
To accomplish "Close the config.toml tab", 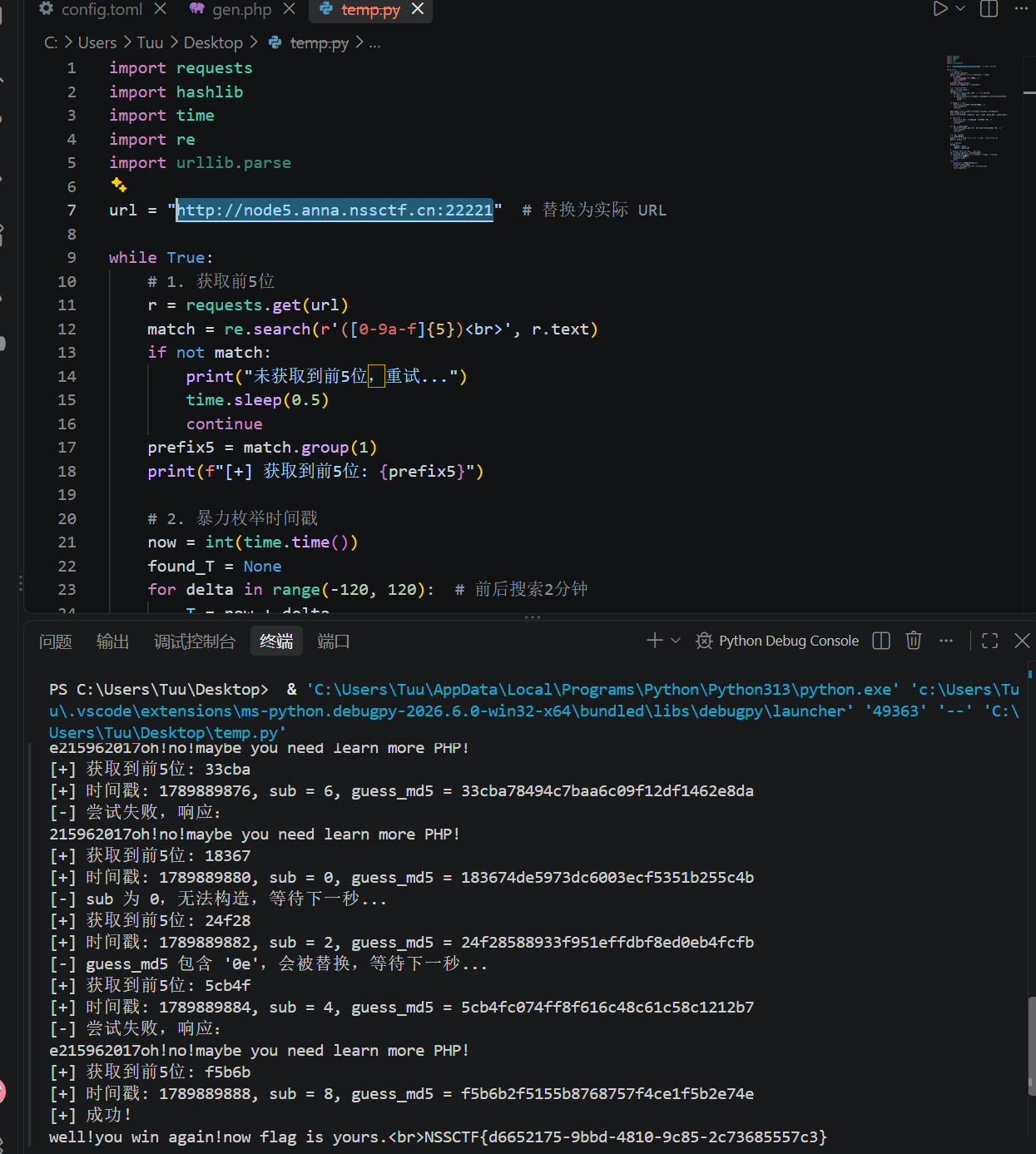I will pos(161,9).
